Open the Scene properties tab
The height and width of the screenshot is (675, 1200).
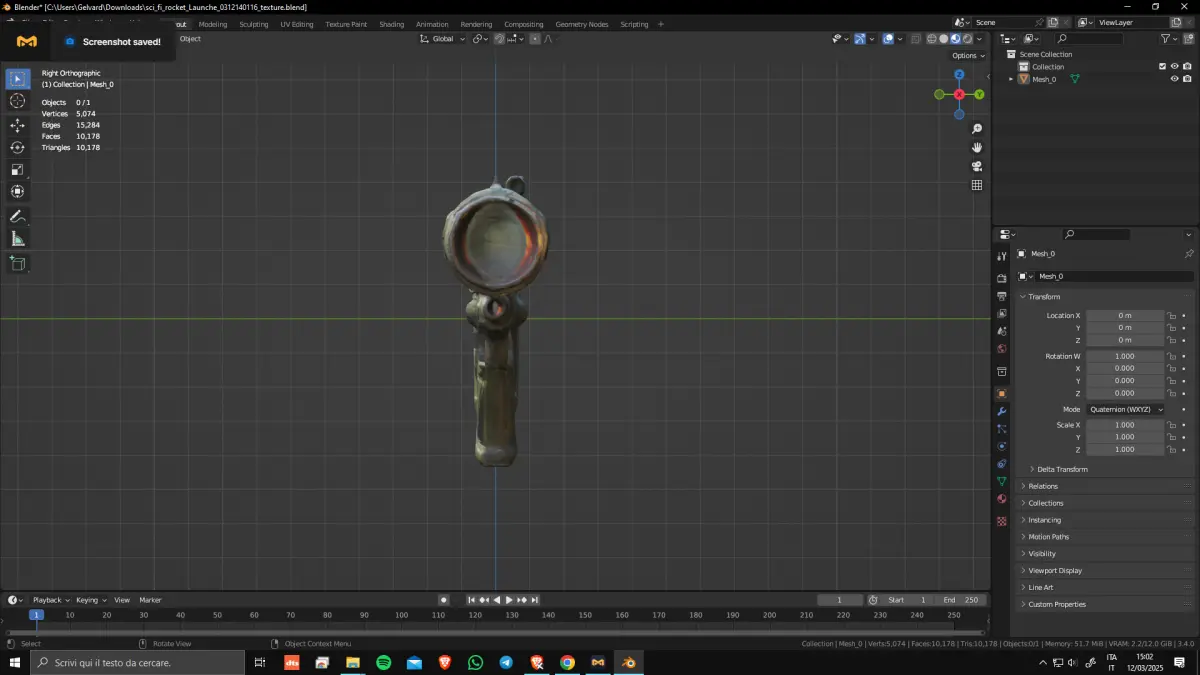(x=1002, y=331)
